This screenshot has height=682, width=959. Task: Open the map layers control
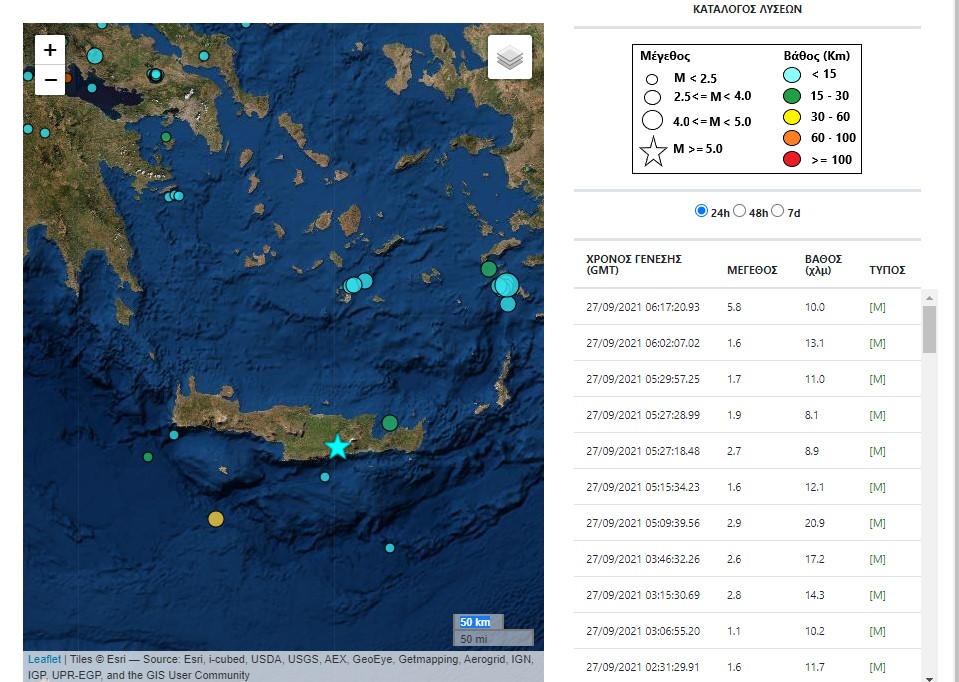click(510, 57)
